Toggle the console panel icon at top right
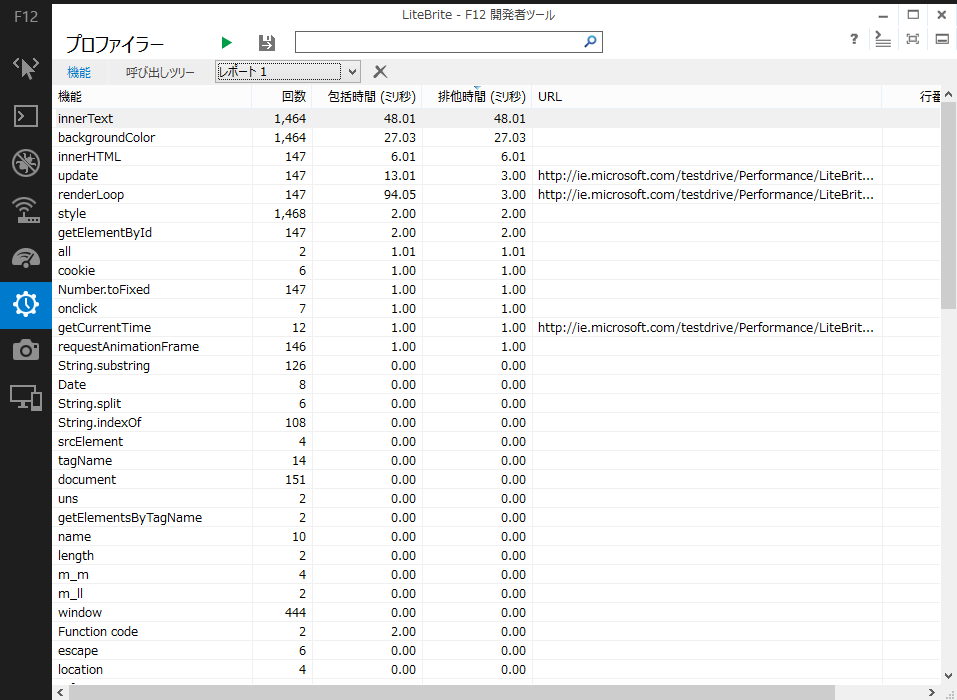The image size is (957, 700). (x=883, y=40)
